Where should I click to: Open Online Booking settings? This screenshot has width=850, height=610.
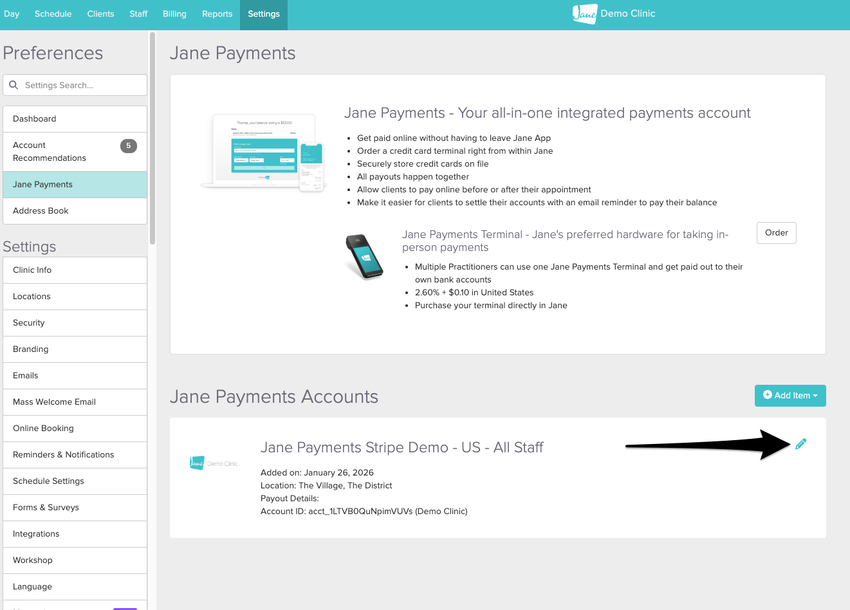click(x=75, y=428)
